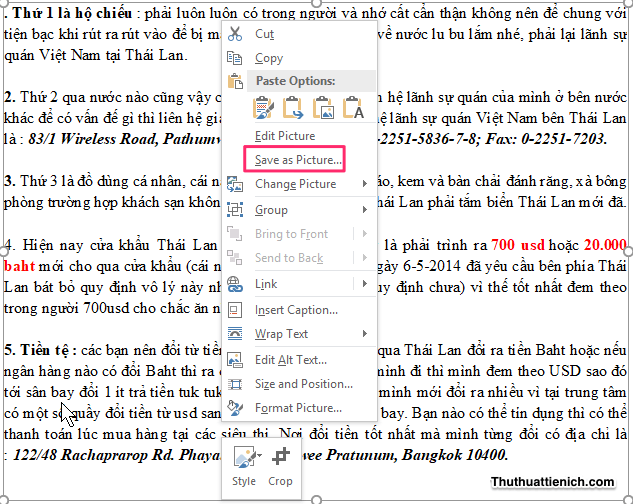633x504 pixels.
Task: Click the Cut scissors icon
Action: coord(235,34)
